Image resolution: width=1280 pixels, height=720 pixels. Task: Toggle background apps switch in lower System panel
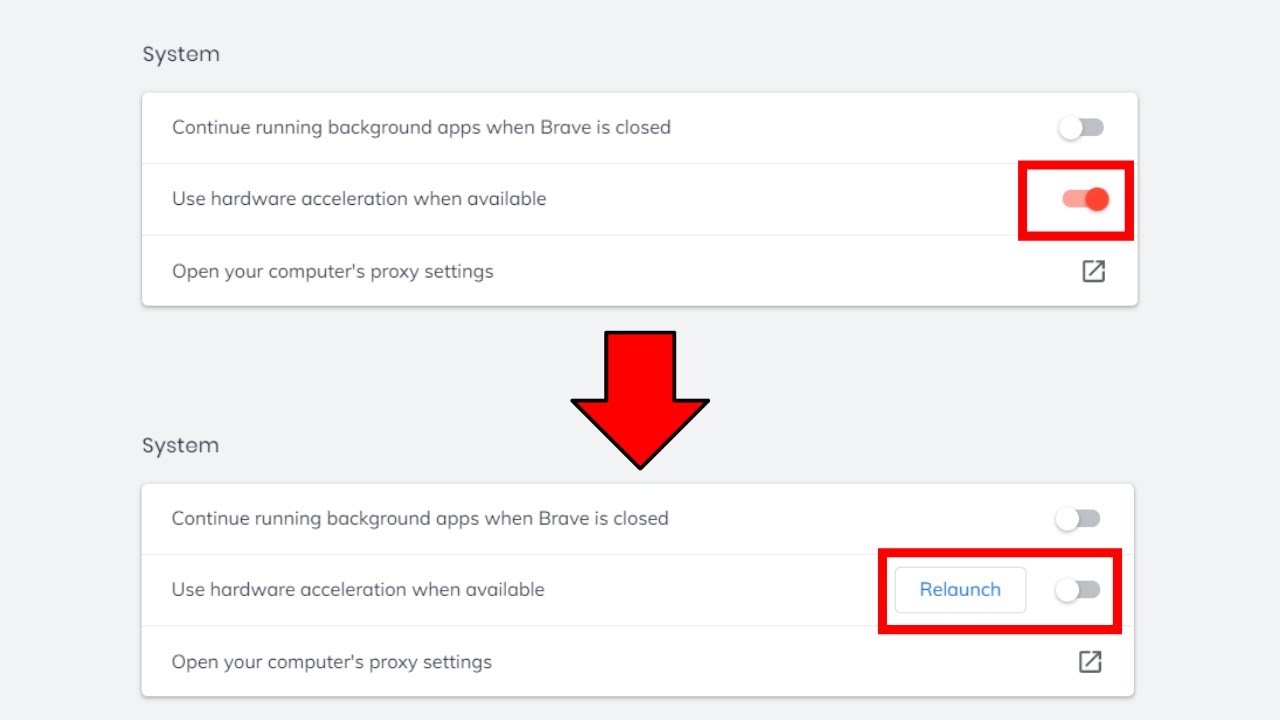[1078, 519]
